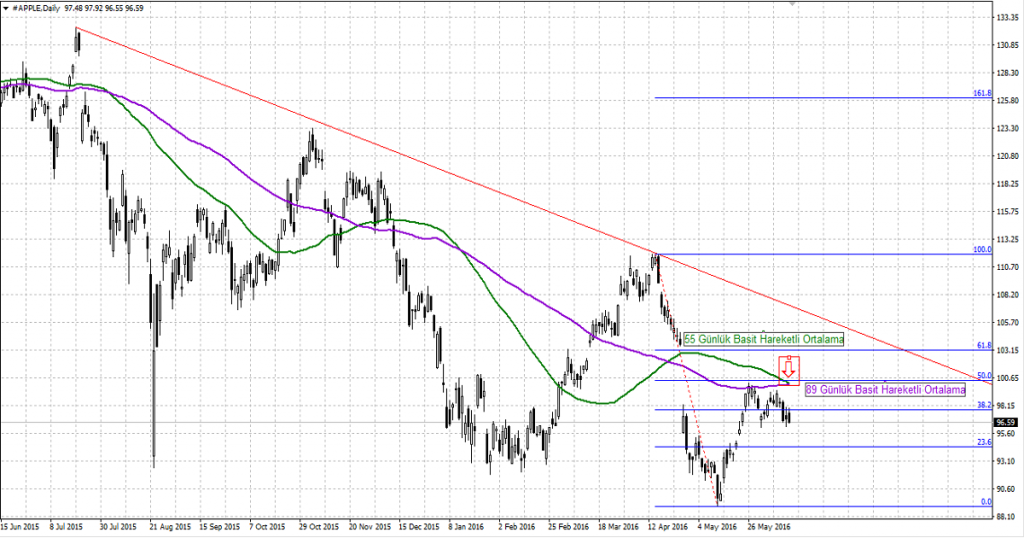The width and height of the screenshot is (1024, 538).
Task: Click 108.20 on the price axis
Action: click(x=1008, y=294)
